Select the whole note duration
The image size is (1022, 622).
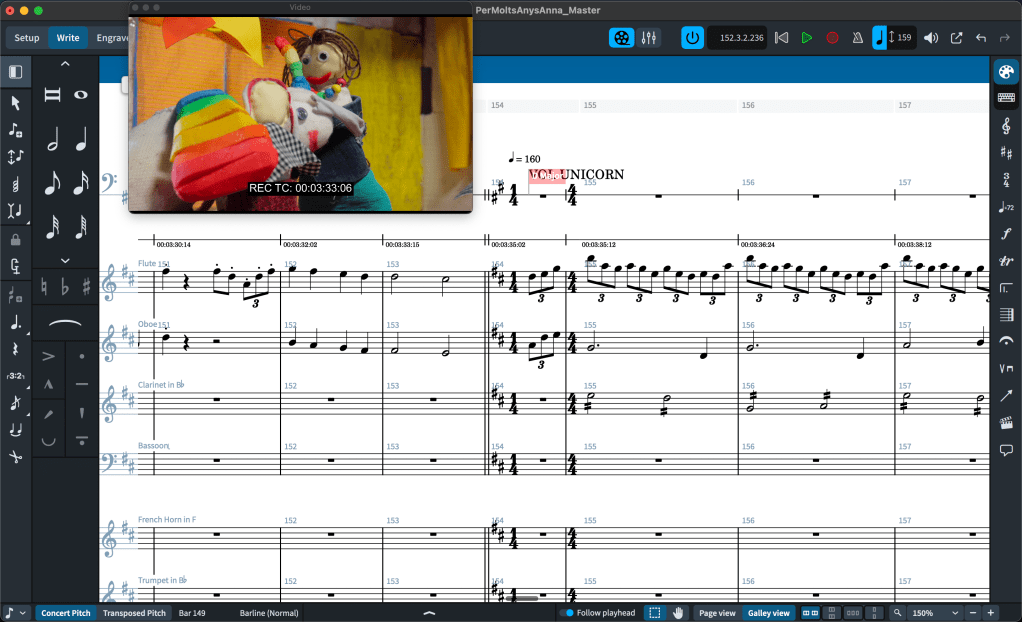coord(81,95)
